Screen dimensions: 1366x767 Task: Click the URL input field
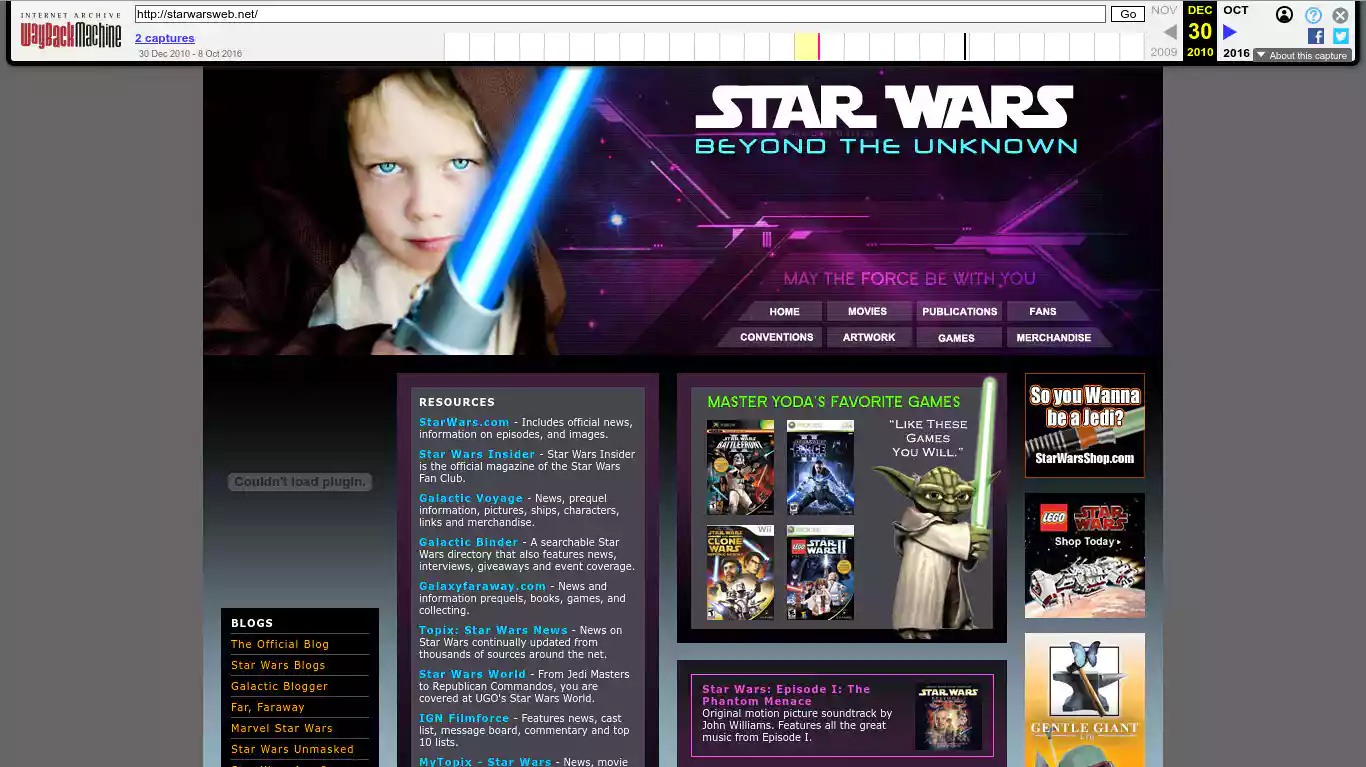[620, 14]
